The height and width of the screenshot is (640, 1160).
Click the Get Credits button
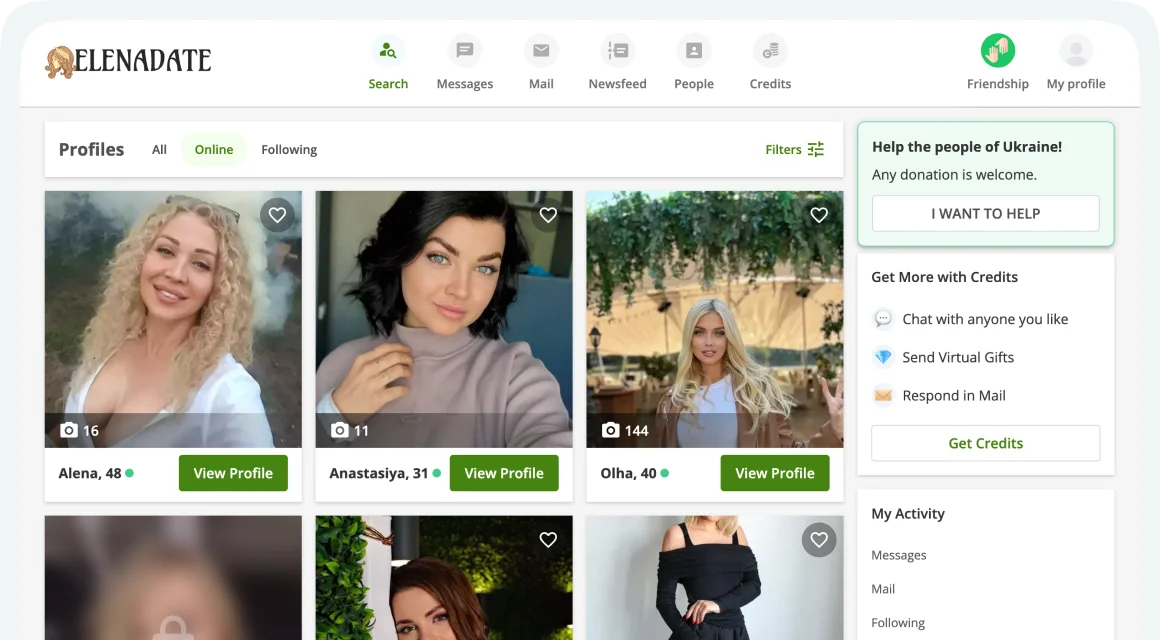tap(985, 443)
